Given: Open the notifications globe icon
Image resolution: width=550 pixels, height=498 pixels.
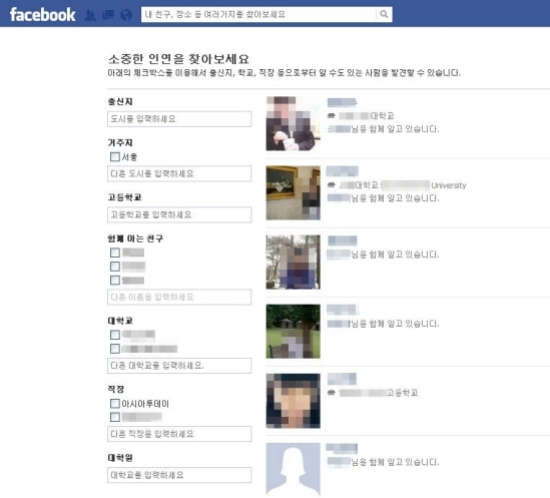Looking at the screenshot, I should coord(126,15).
